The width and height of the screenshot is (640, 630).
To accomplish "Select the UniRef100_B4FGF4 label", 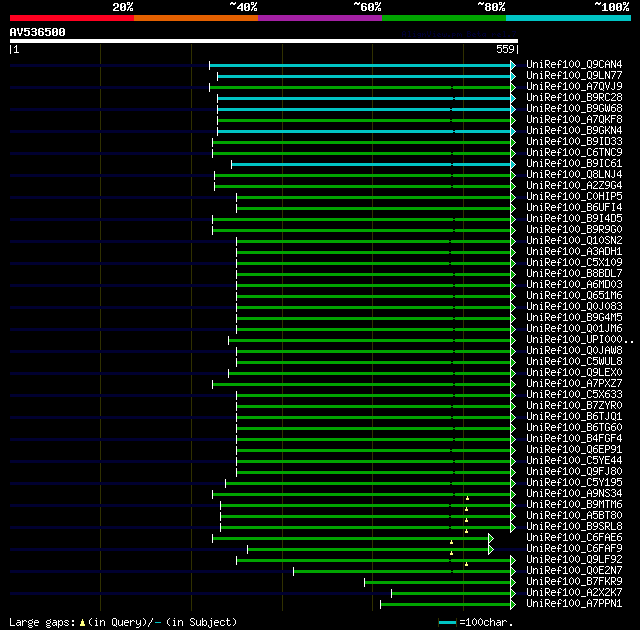I will (x=574, y=439).
